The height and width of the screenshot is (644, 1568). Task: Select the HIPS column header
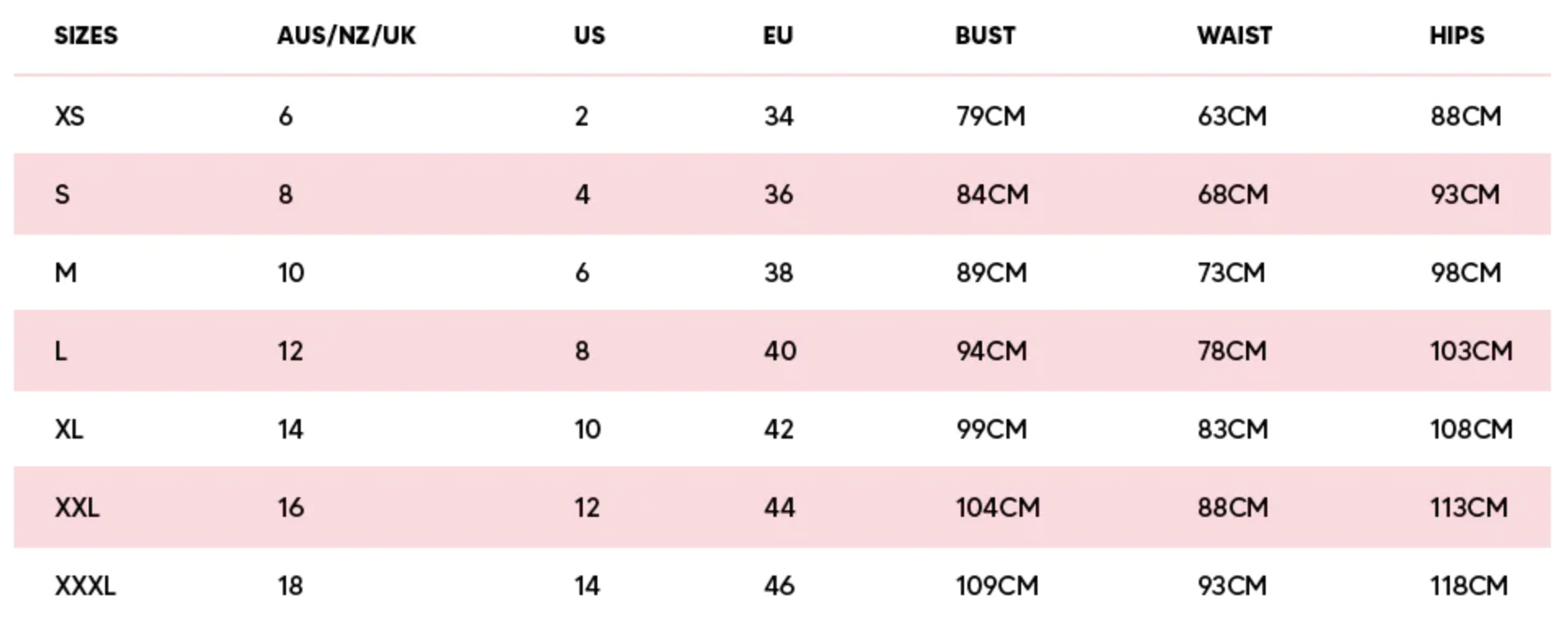[x=1456, y=36]
